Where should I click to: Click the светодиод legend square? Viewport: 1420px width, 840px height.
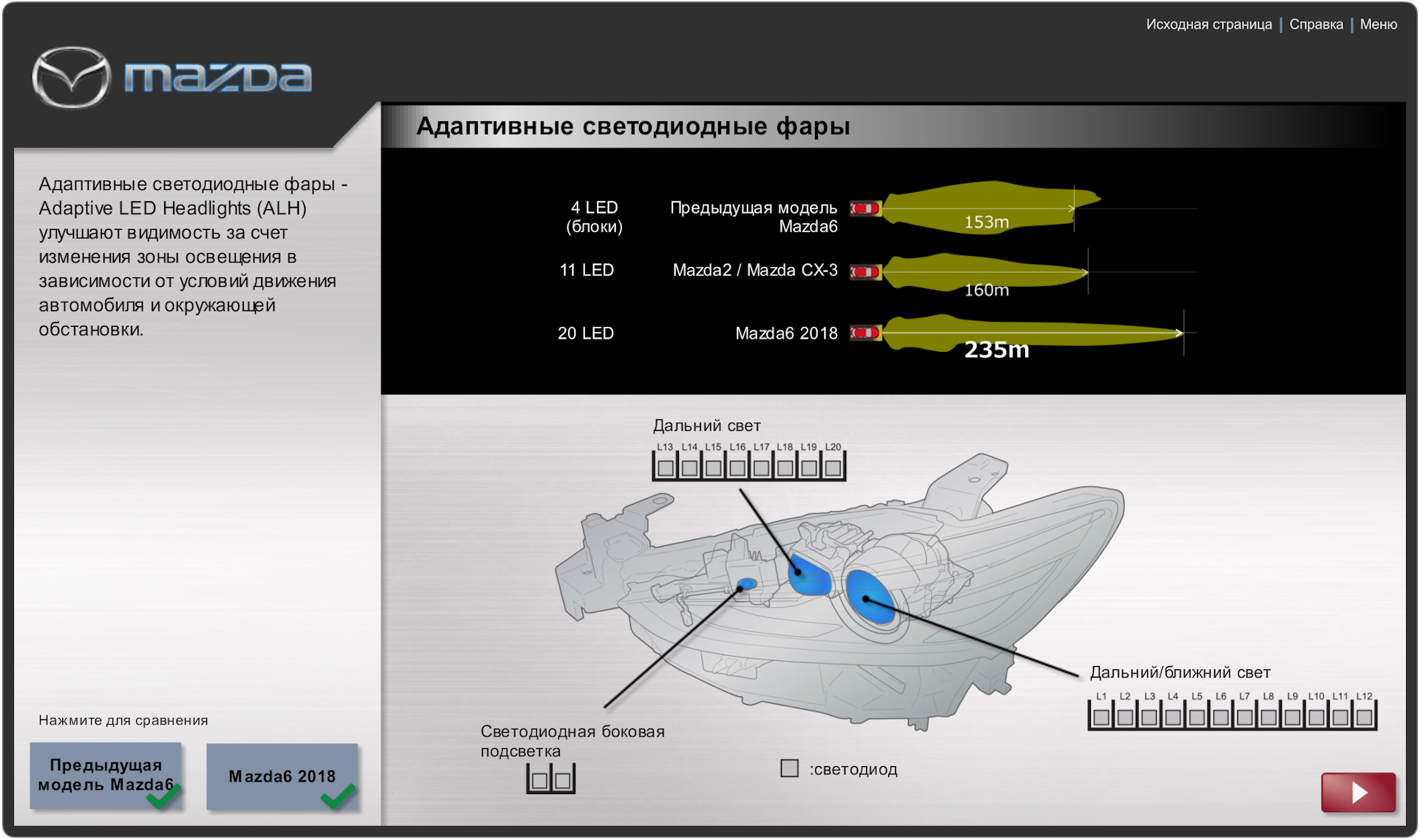(x=789, y=768)
